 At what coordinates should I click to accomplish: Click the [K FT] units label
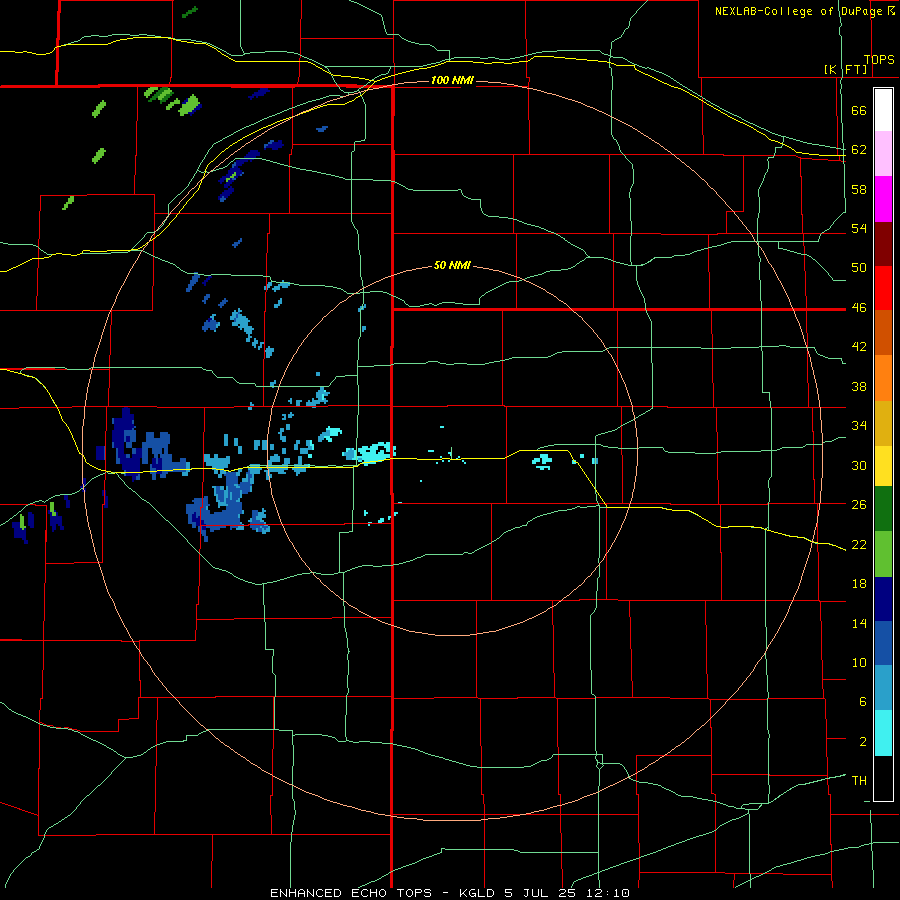(846, 69)
